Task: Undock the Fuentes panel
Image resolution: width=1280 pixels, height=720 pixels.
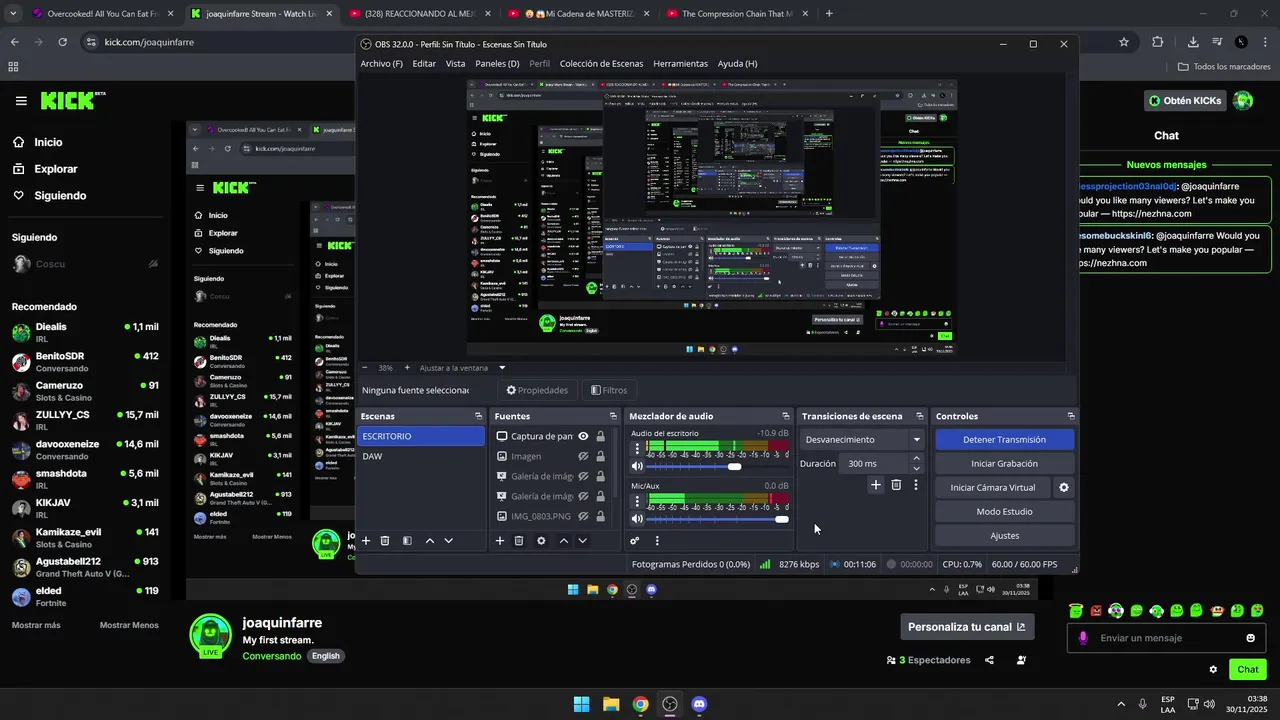Action: pos(613,416)
